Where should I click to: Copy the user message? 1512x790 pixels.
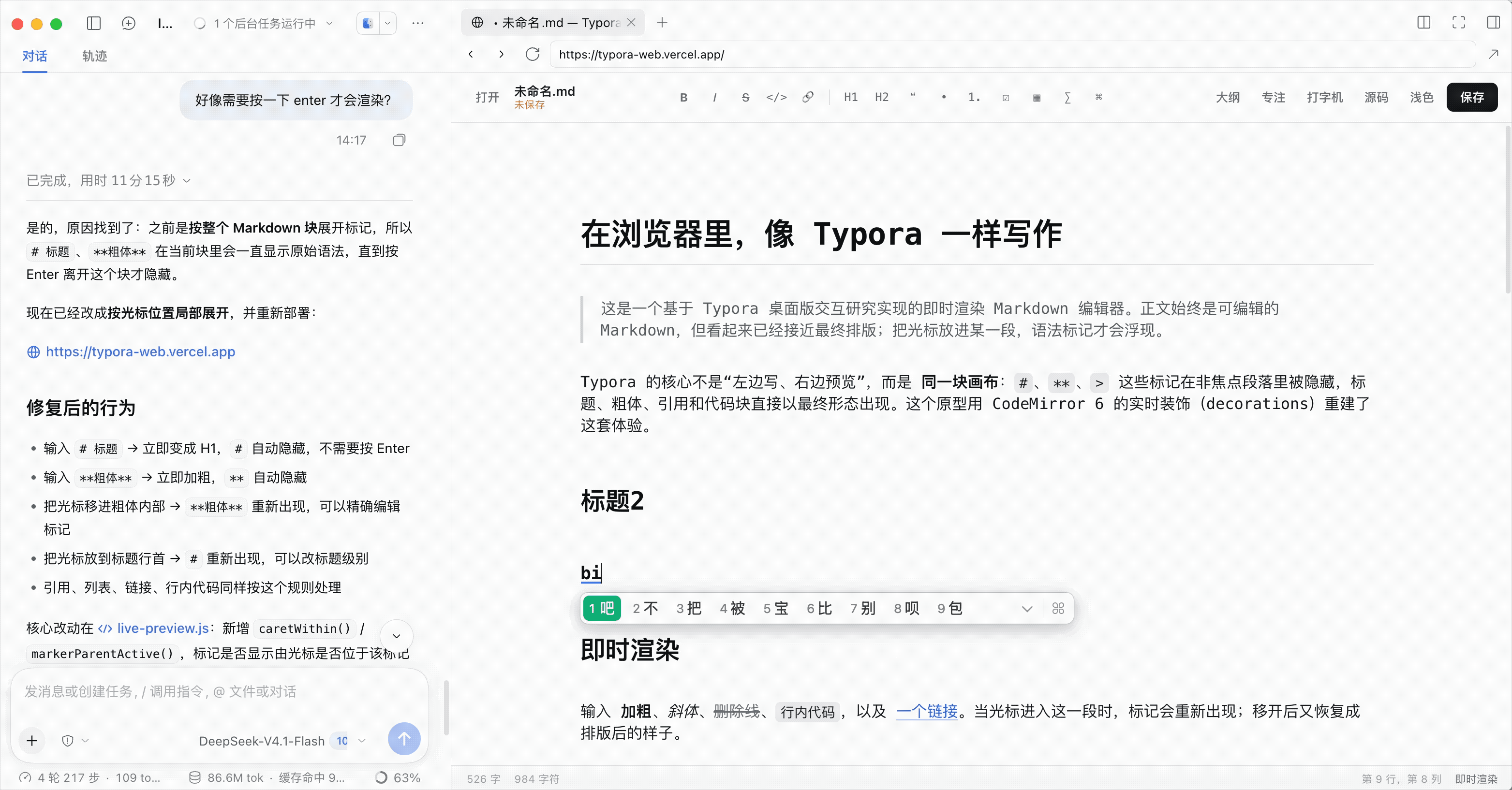pyautogui.click(x=399, y=140)
